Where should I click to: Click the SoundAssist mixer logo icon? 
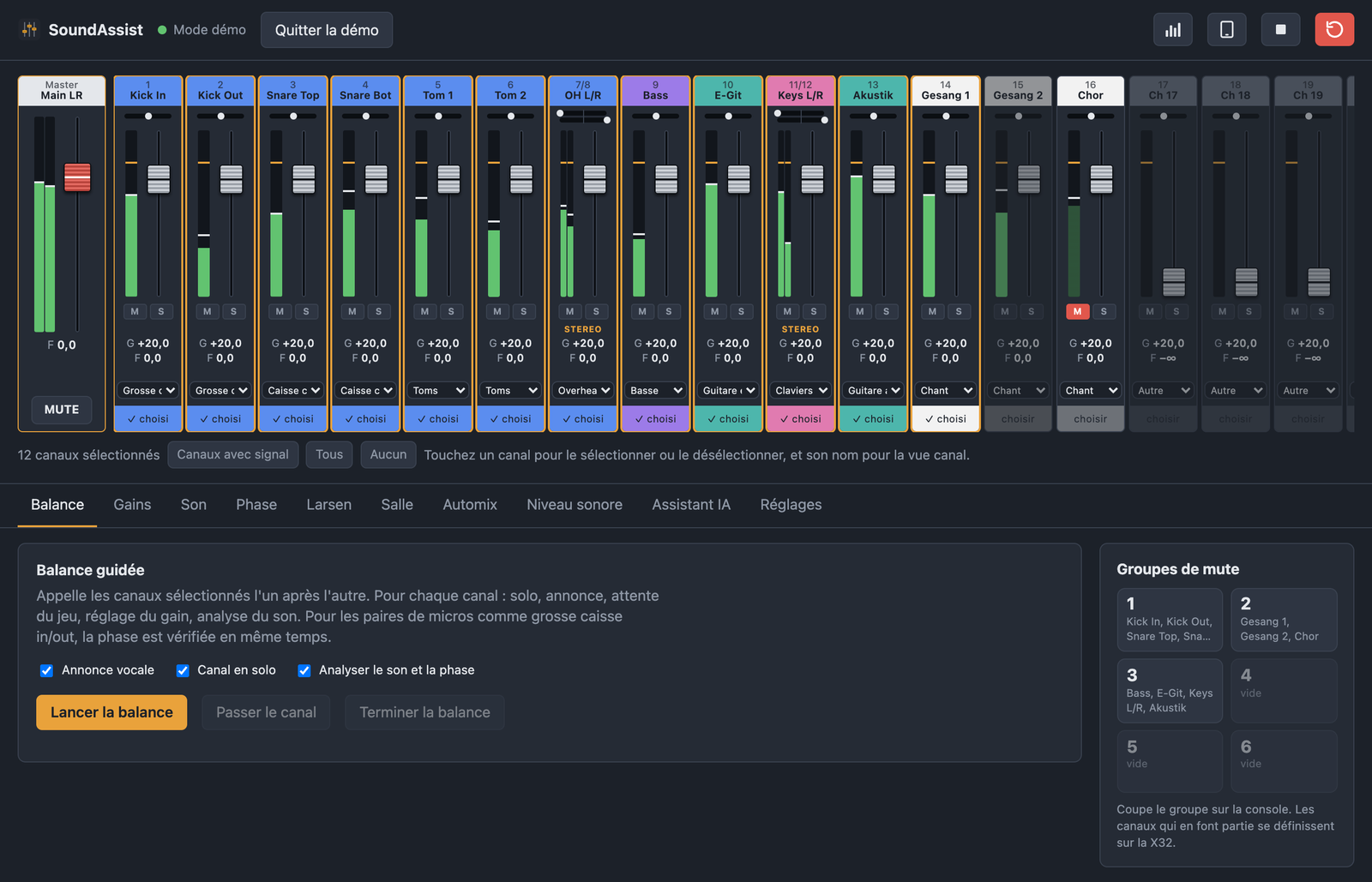pyautogui.click(x=29, y=30)
